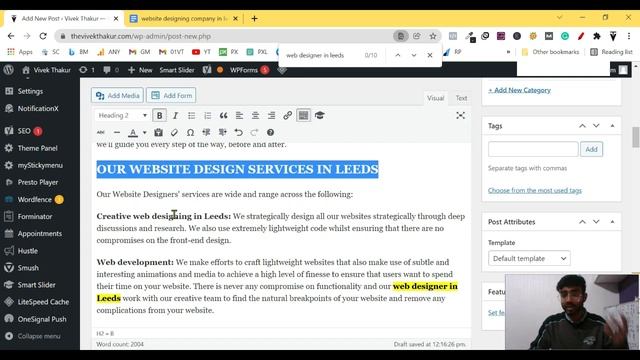Collapse the Post Attributes panel
Image resolution: width=640 pixels, height=360 pixels.
[612, 222]
